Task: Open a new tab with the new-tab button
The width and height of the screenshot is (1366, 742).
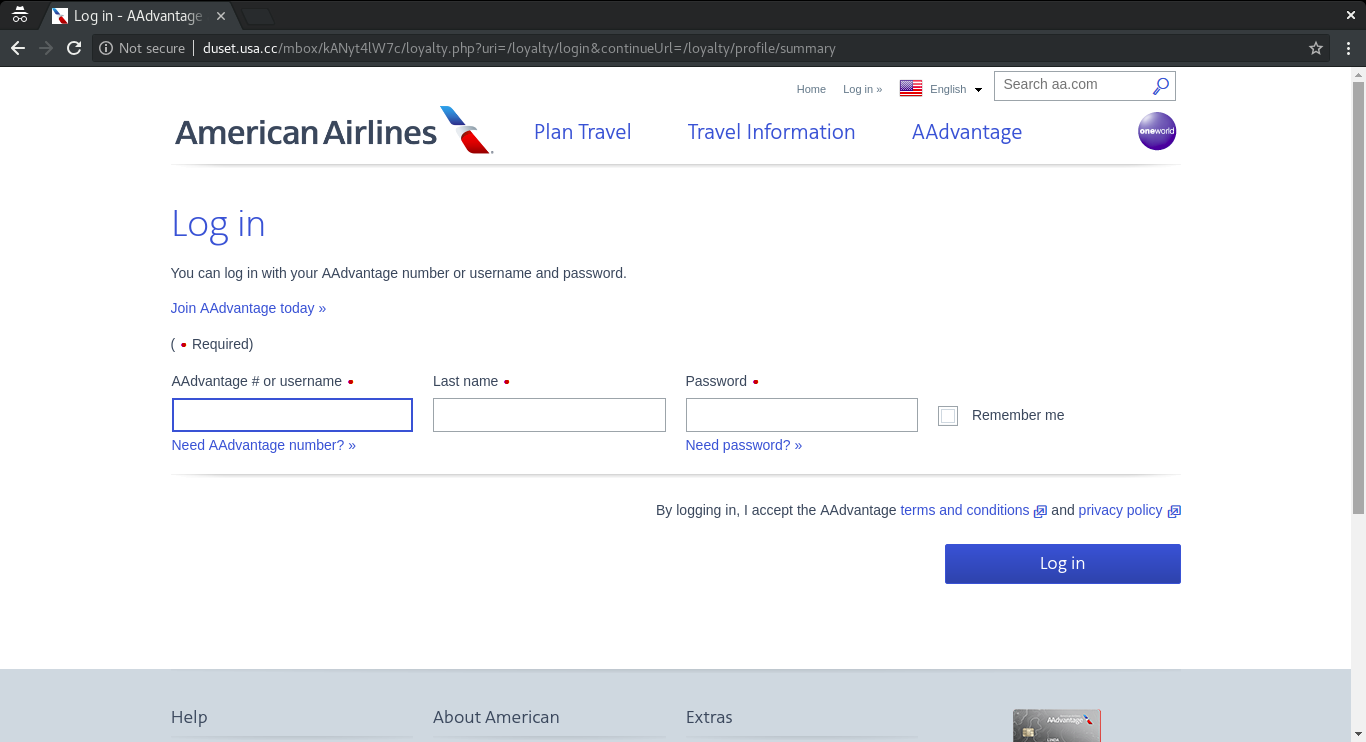Action: click(258, 16)
